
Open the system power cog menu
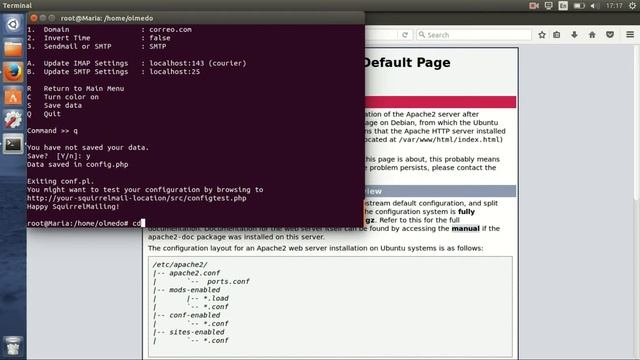coord(632,6)
